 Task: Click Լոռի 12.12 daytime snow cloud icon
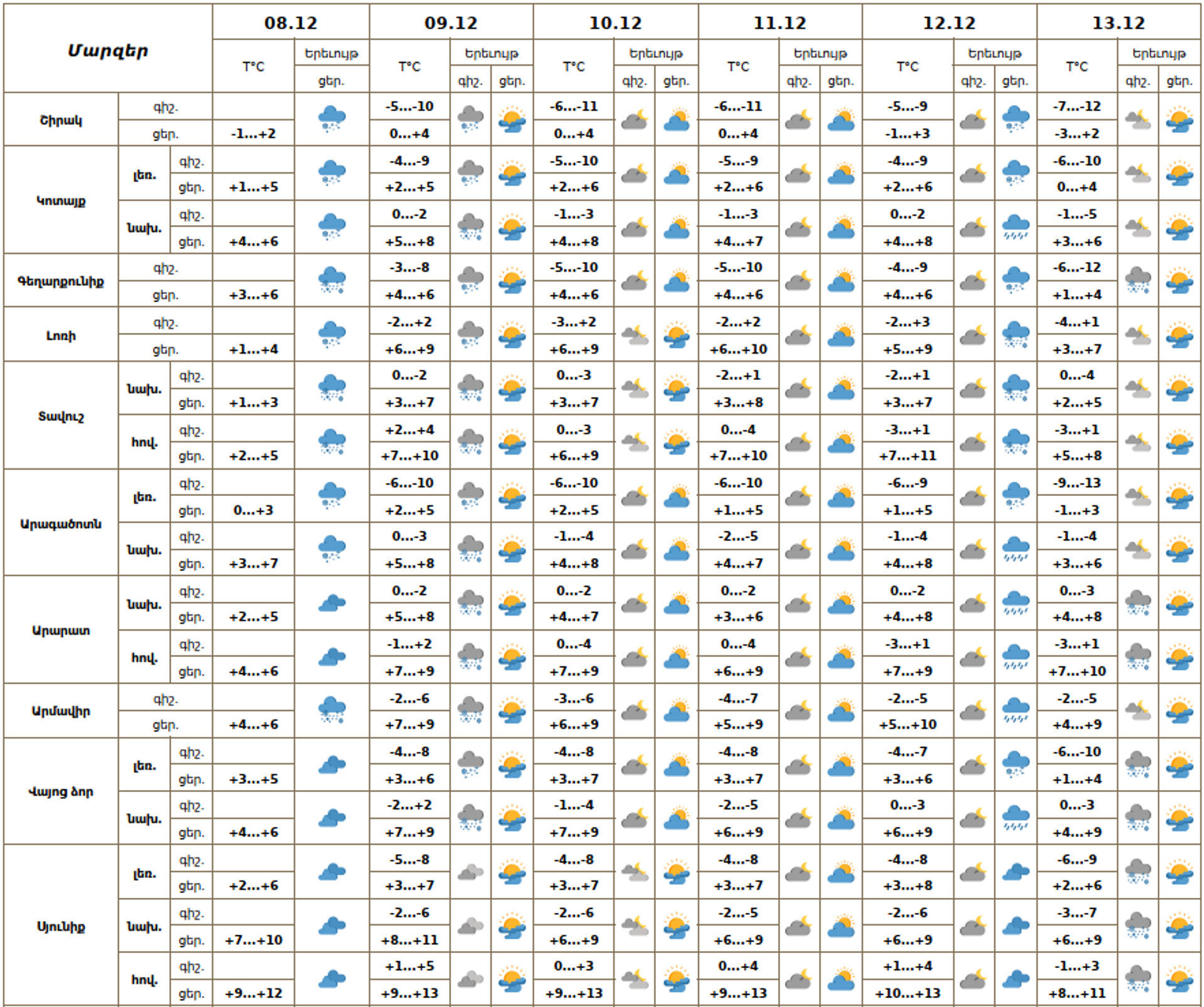(x=1016, y=334)
